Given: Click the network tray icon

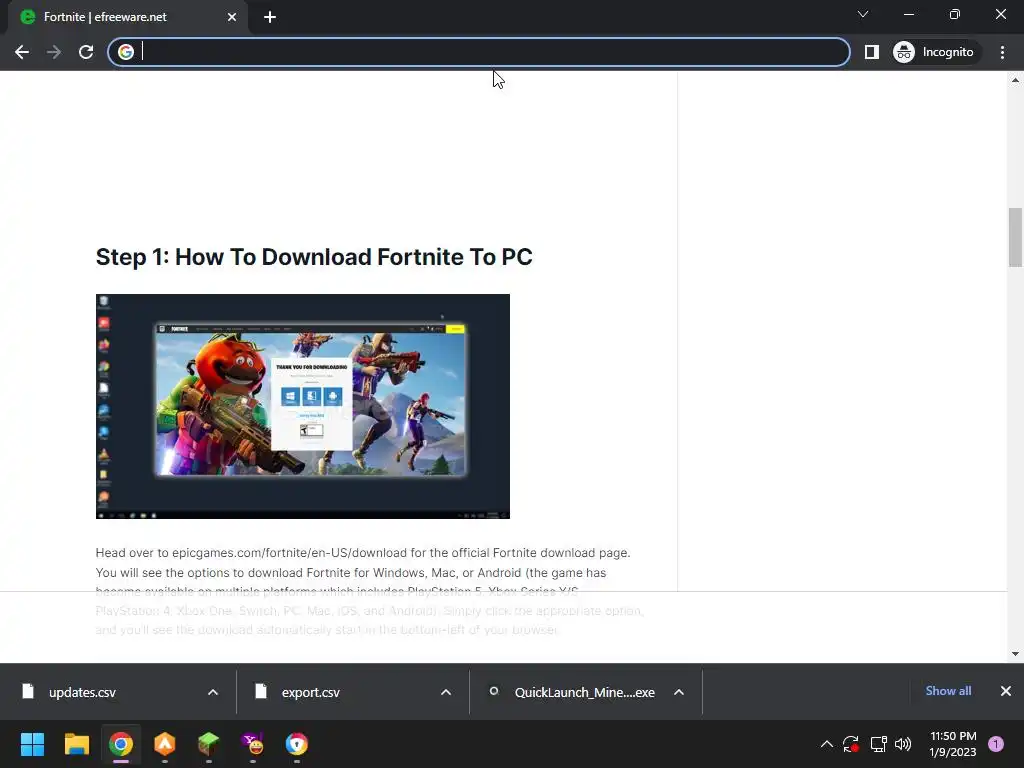Looking at the screenshot, I should click(x=878, y=744).
